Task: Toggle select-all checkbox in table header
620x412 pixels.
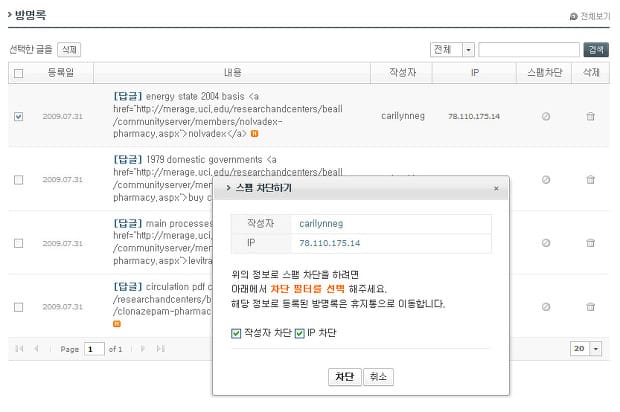Action: coord(19,73)
